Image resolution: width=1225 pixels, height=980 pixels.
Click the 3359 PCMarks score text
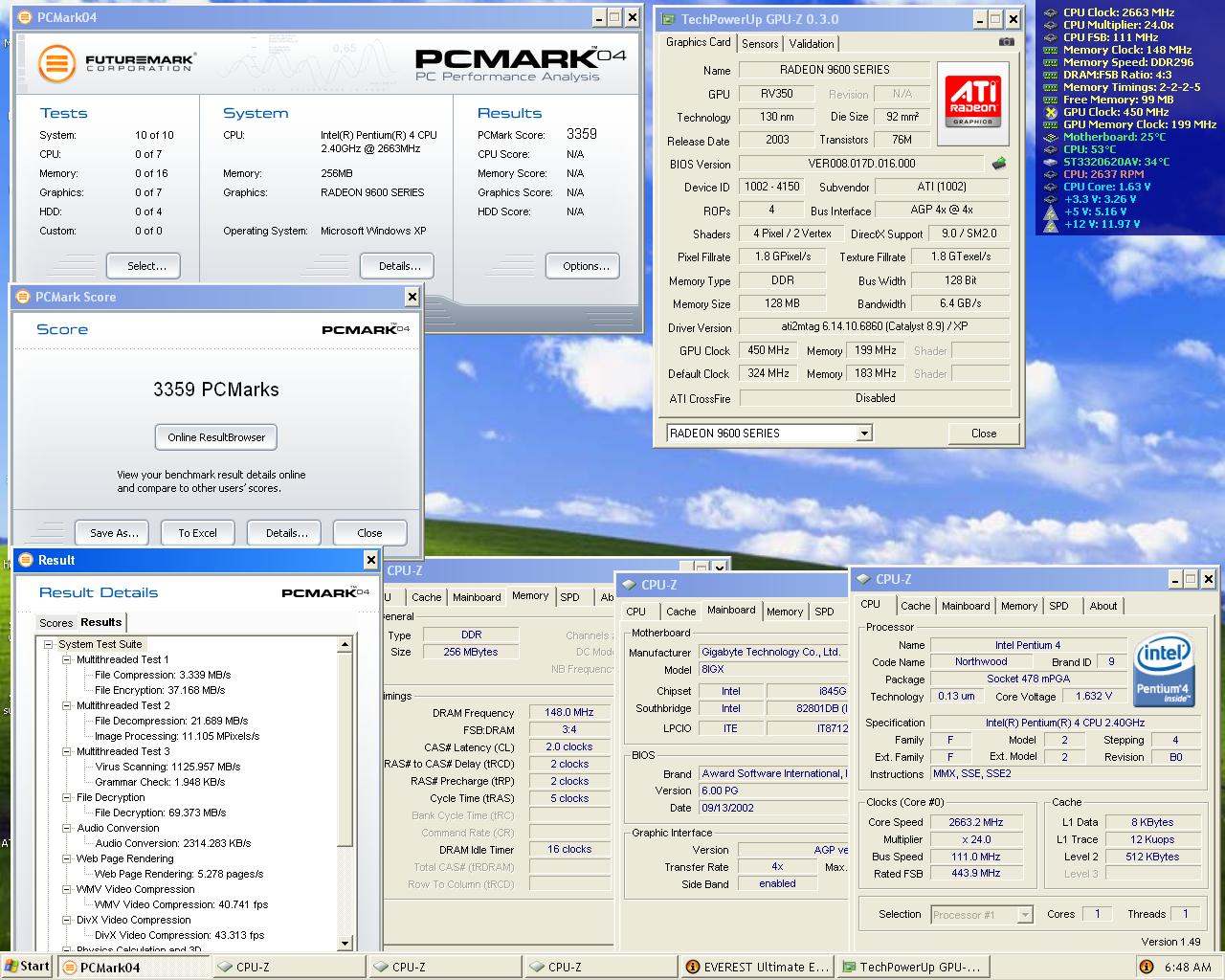(x=216, y=390)
